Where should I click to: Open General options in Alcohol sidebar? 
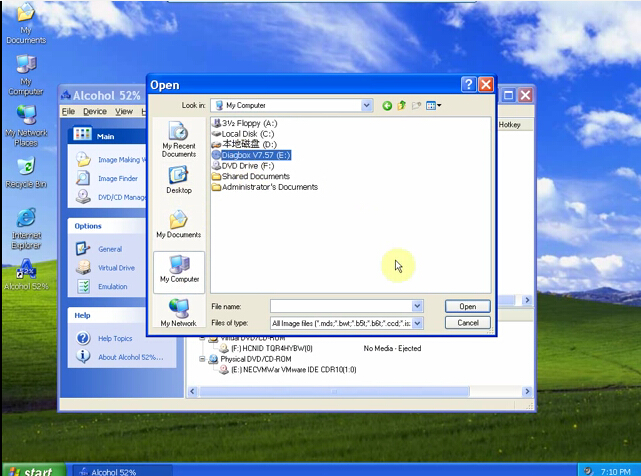click(x=99, y=249)
